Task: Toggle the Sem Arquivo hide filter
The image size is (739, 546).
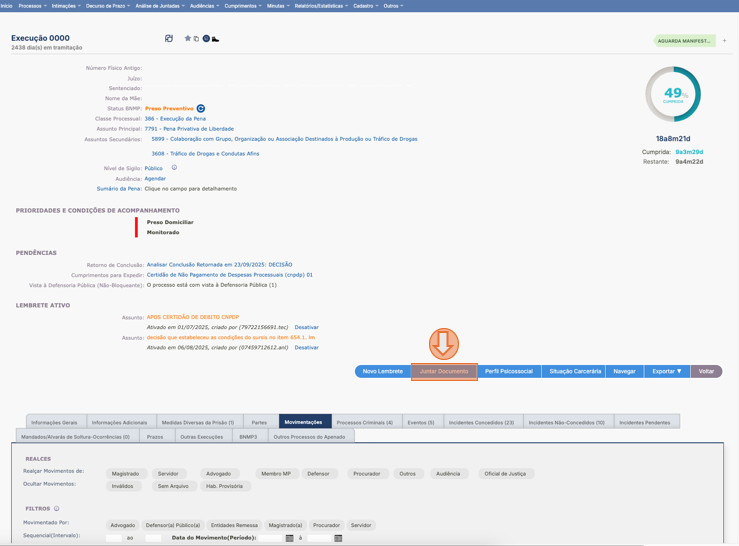Action: 173,486
